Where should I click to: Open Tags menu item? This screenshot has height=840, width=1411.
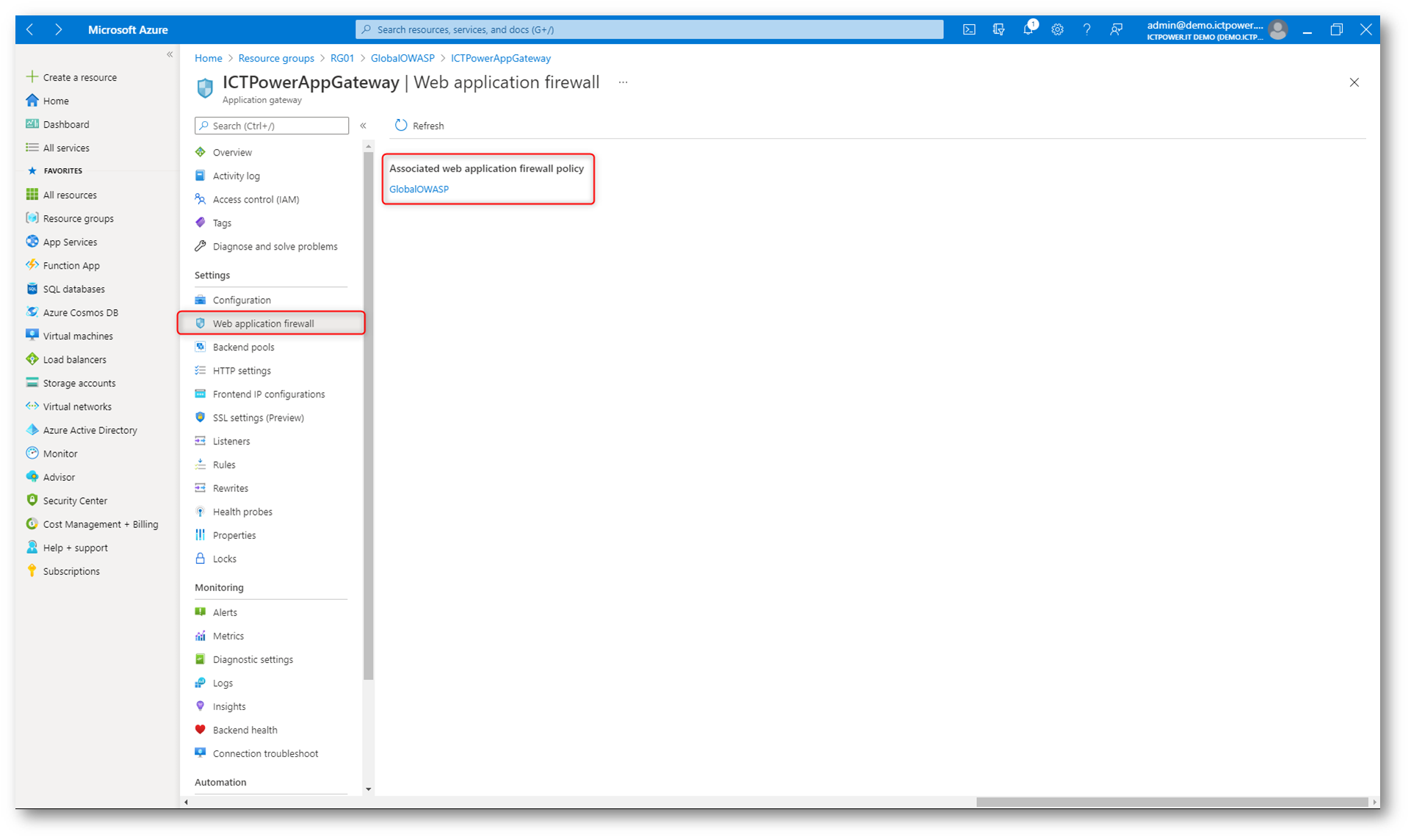coord(222,222)
